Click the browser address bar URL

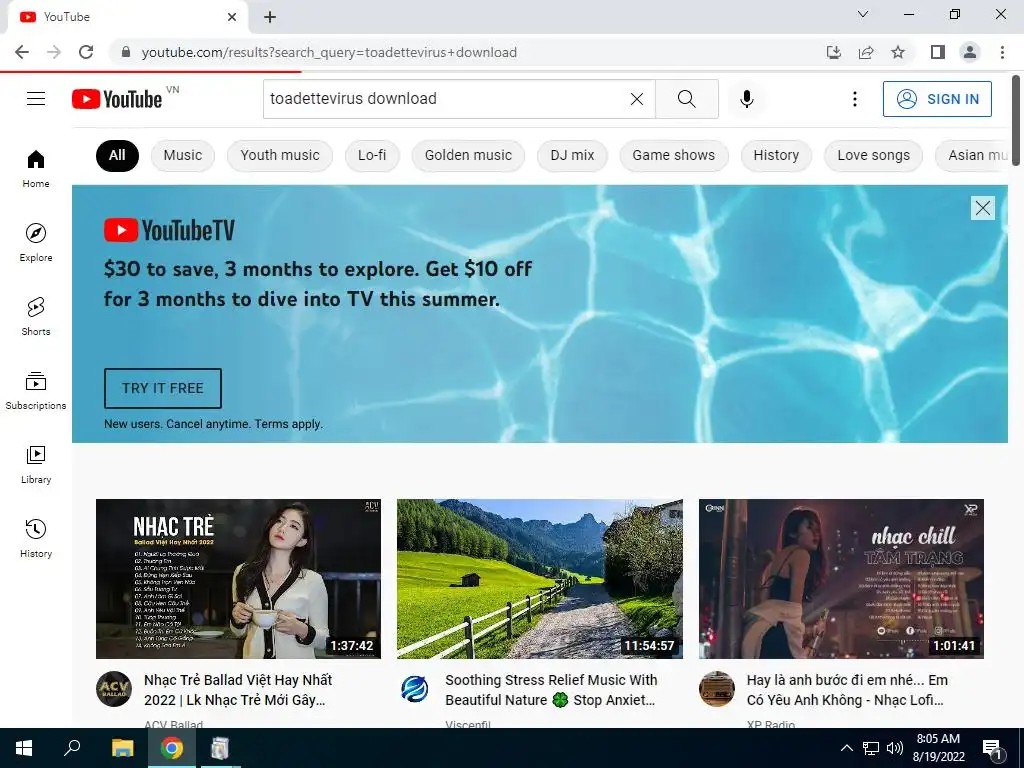(329, 52)
